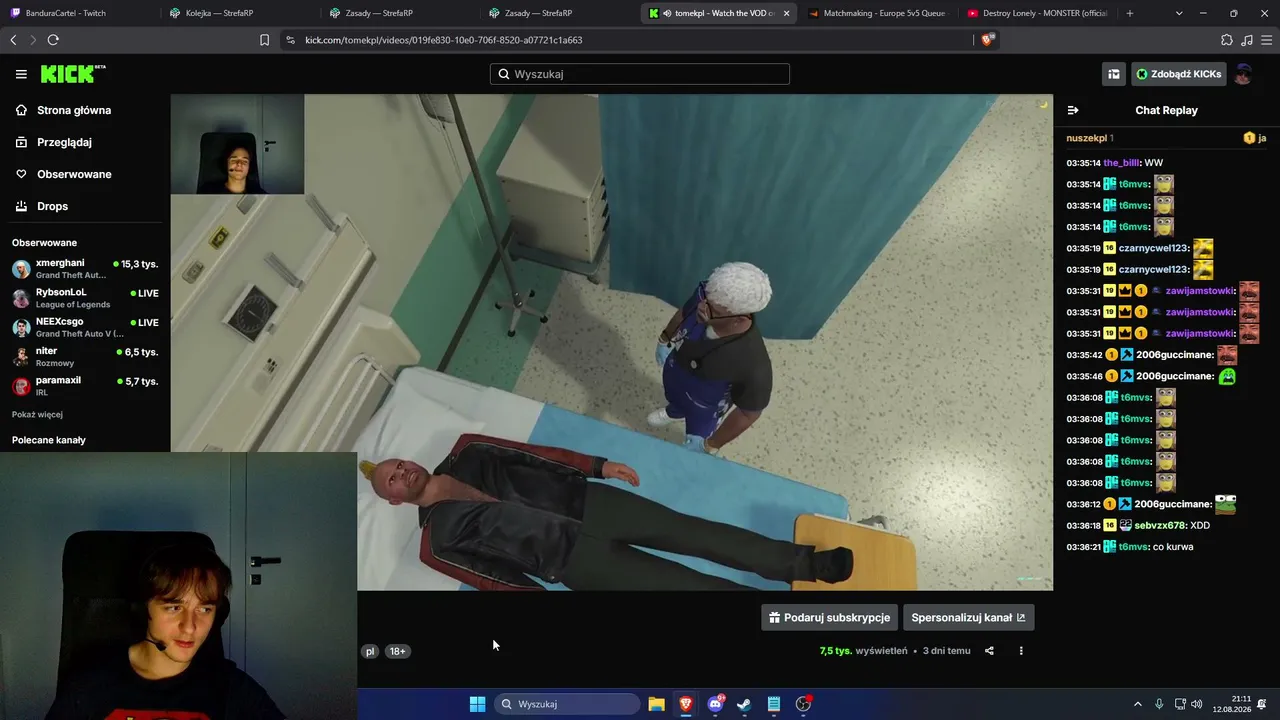This screenshot has height=720, width=1280.
Task: Click the Windows taskbar Wyszukaj search box
Action: [568, 704]
